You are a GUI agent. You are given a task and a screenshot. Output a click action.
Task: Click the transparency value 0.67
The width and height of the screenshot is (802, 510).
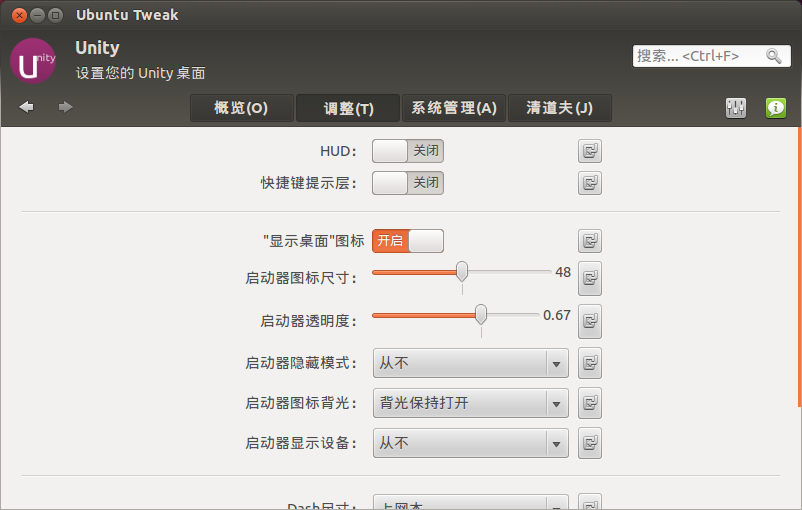click(556, 315)
